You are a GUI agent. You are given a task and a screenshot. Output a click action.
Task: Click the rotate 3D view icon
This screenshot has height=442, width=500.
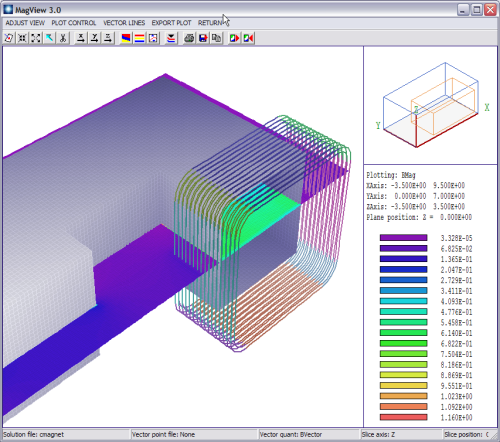9,38
